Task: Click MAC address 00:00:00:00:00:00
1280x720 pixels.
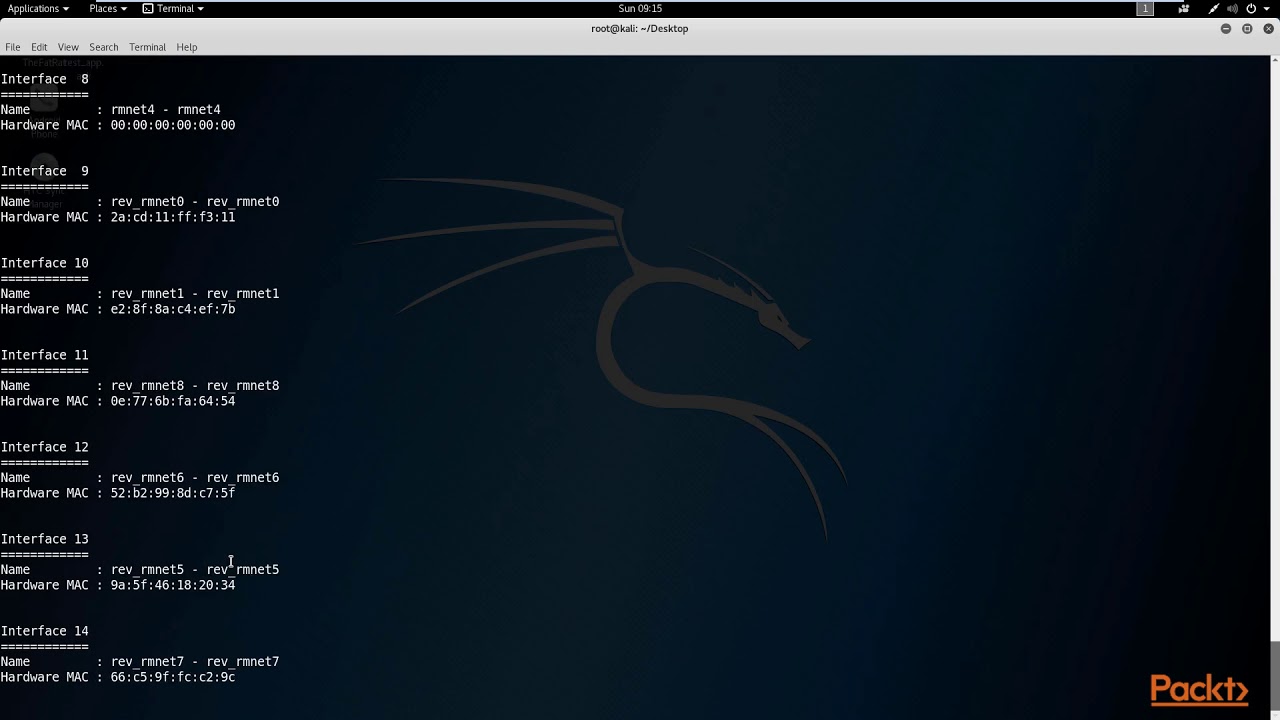Action: [173, 125]
